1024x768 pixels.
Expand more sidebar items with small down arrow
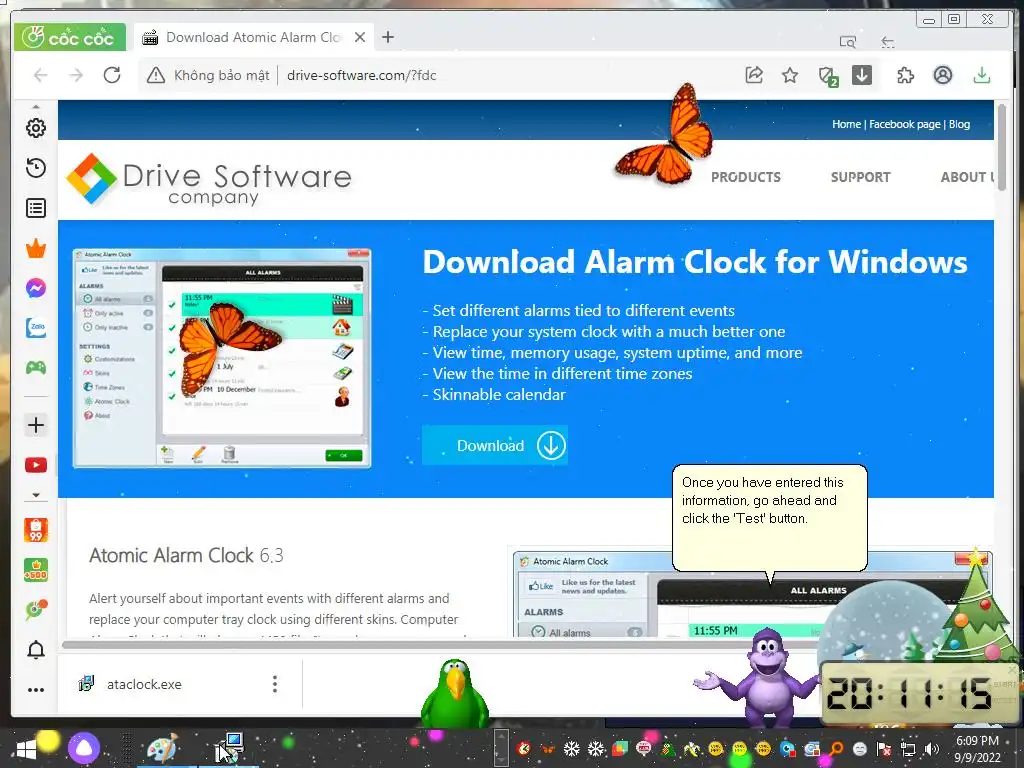[36, 495]
